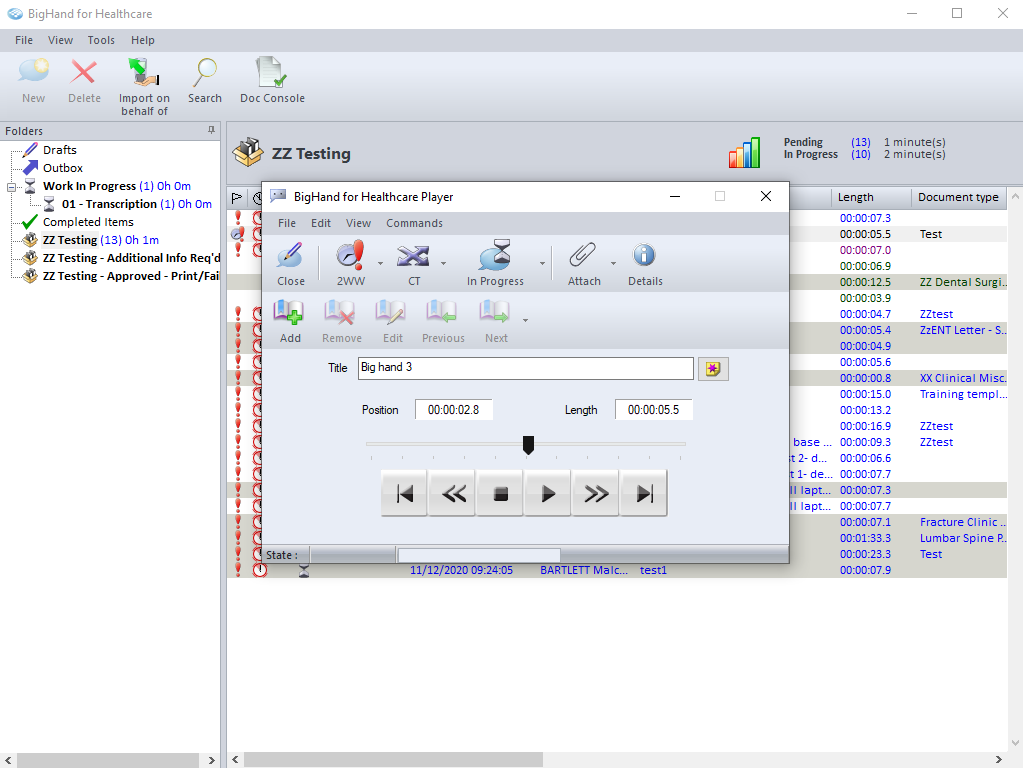The width and height of the screenshot is (1023, 768).
Task: Open dropdown arrow next to Attach
Action: pos(613,264)
